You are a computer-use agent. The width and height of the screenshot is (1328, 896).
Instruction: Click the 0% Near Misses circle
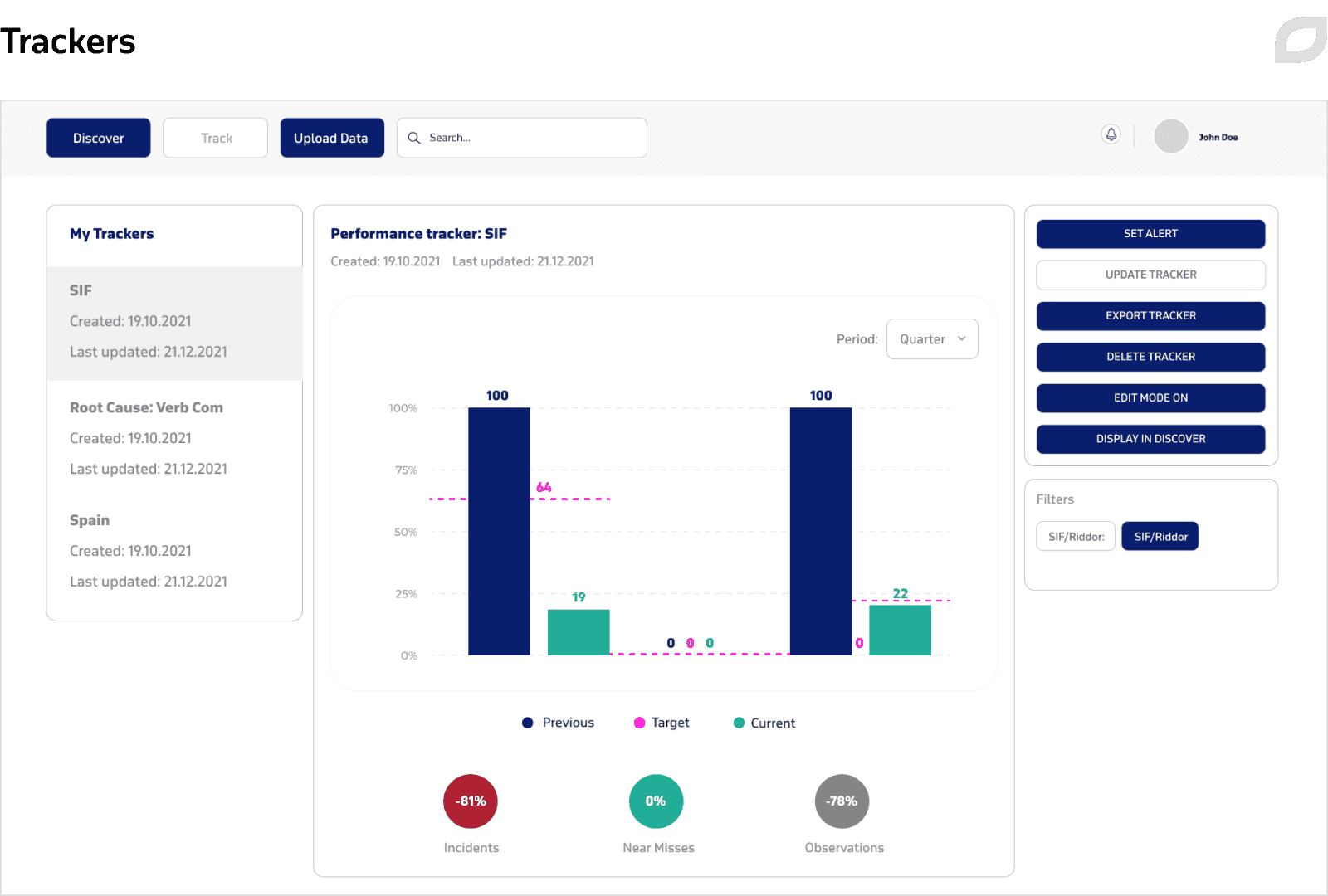pyautogui.click(x=657, y=801)
